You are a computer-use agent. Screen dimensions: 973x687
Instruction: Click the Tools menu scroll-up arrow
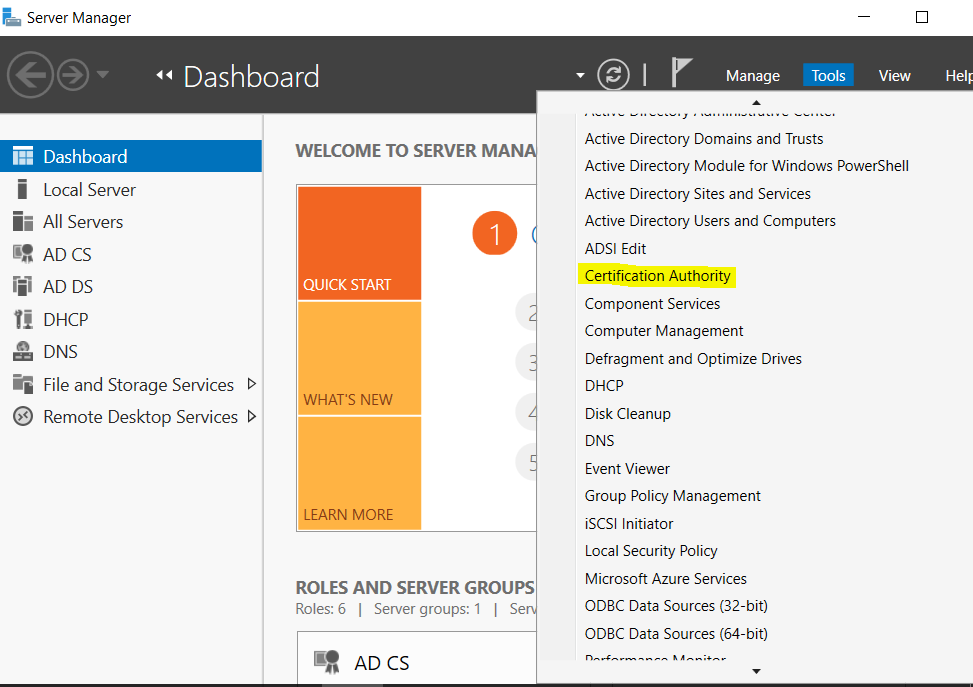[756, 102]
